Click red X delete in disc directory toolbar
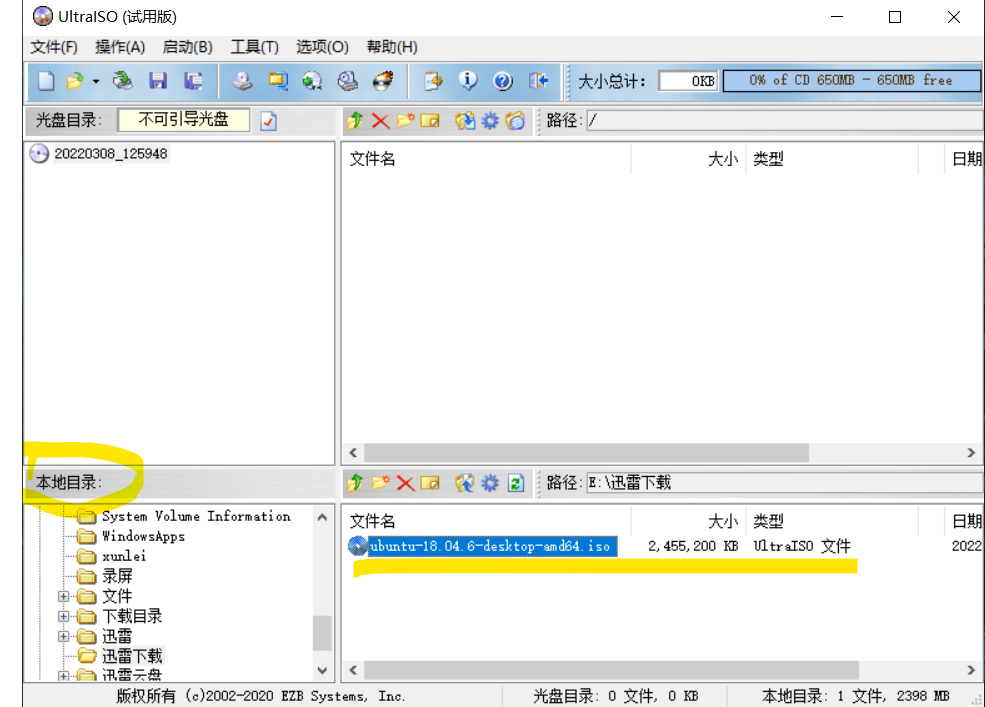Viewport: 985px width, 707px height. (380, 120)
